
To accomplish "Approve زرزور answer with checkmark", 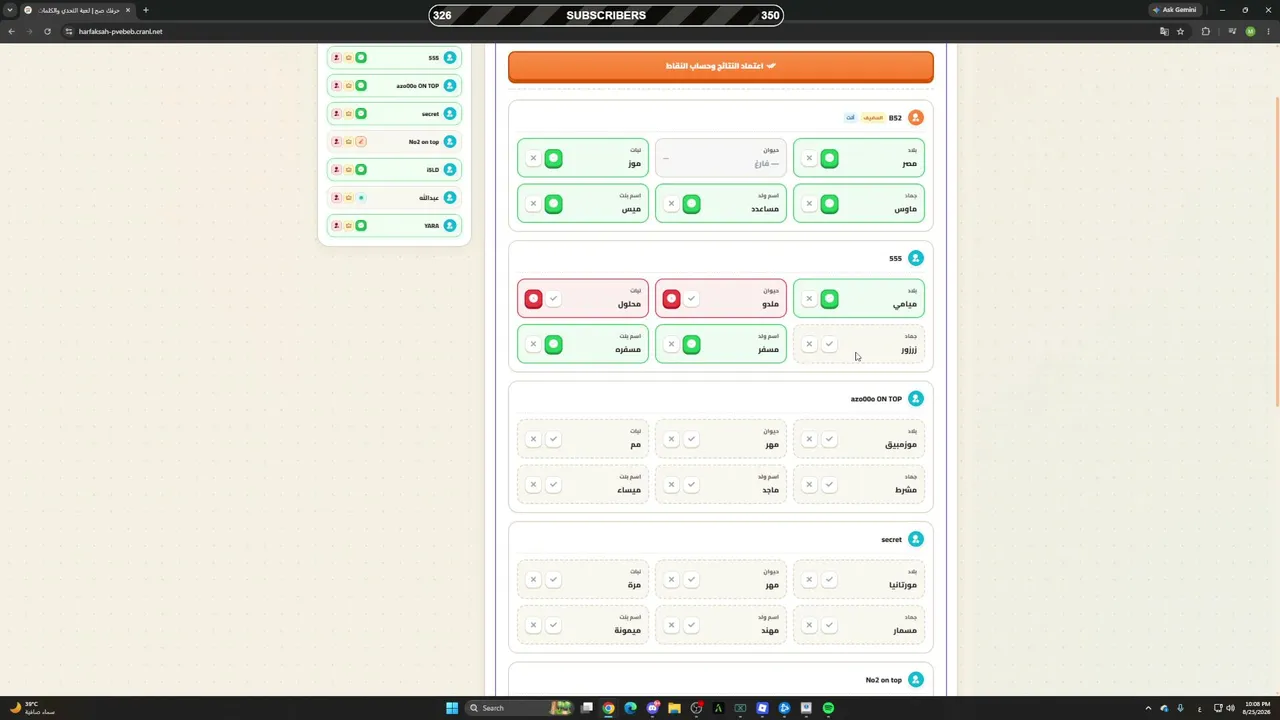I will [x=829, y=344].
